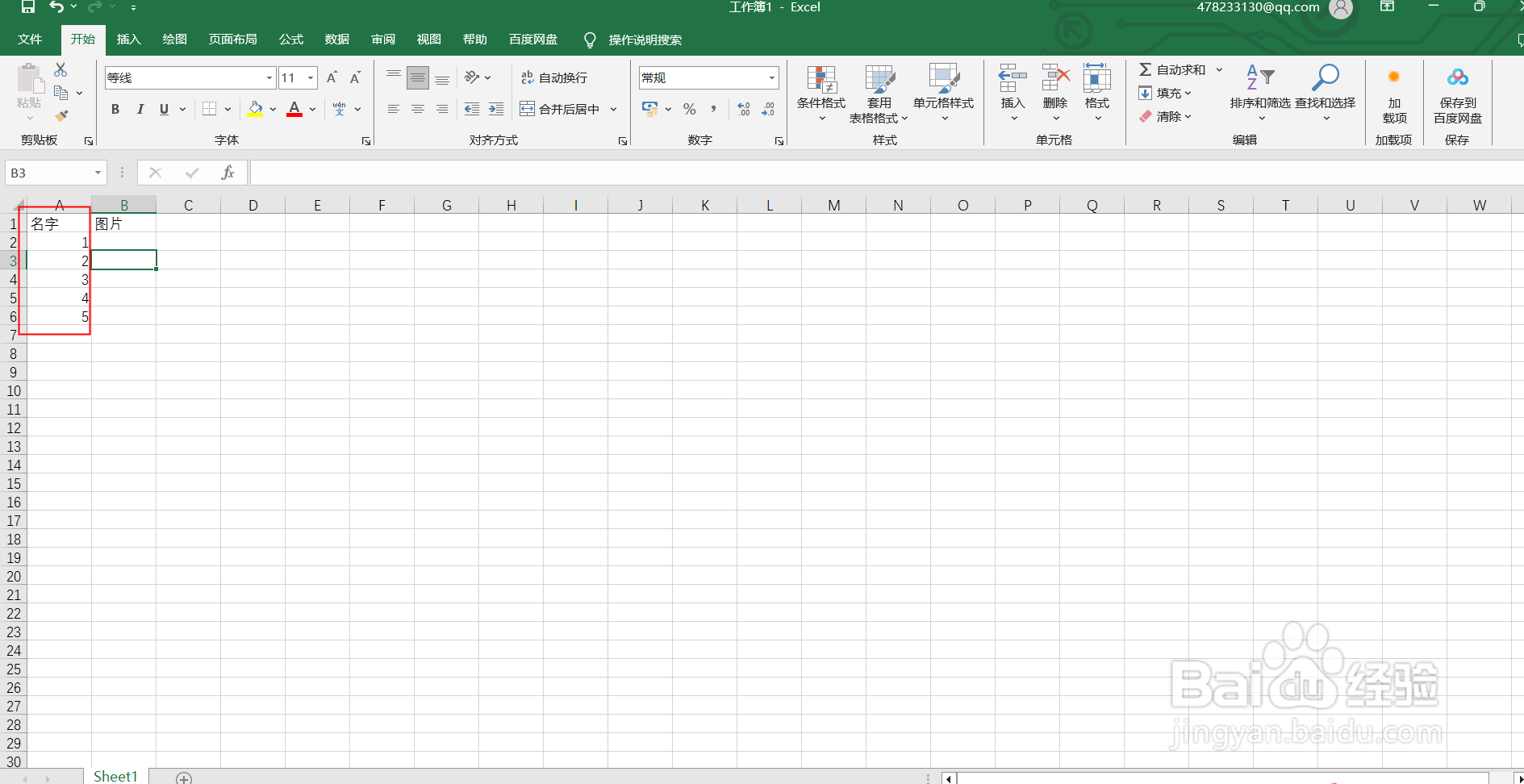This screenshot has height=784, width=1524.
Task: Click the increase decimal places icon
Action: coord(744,109)
